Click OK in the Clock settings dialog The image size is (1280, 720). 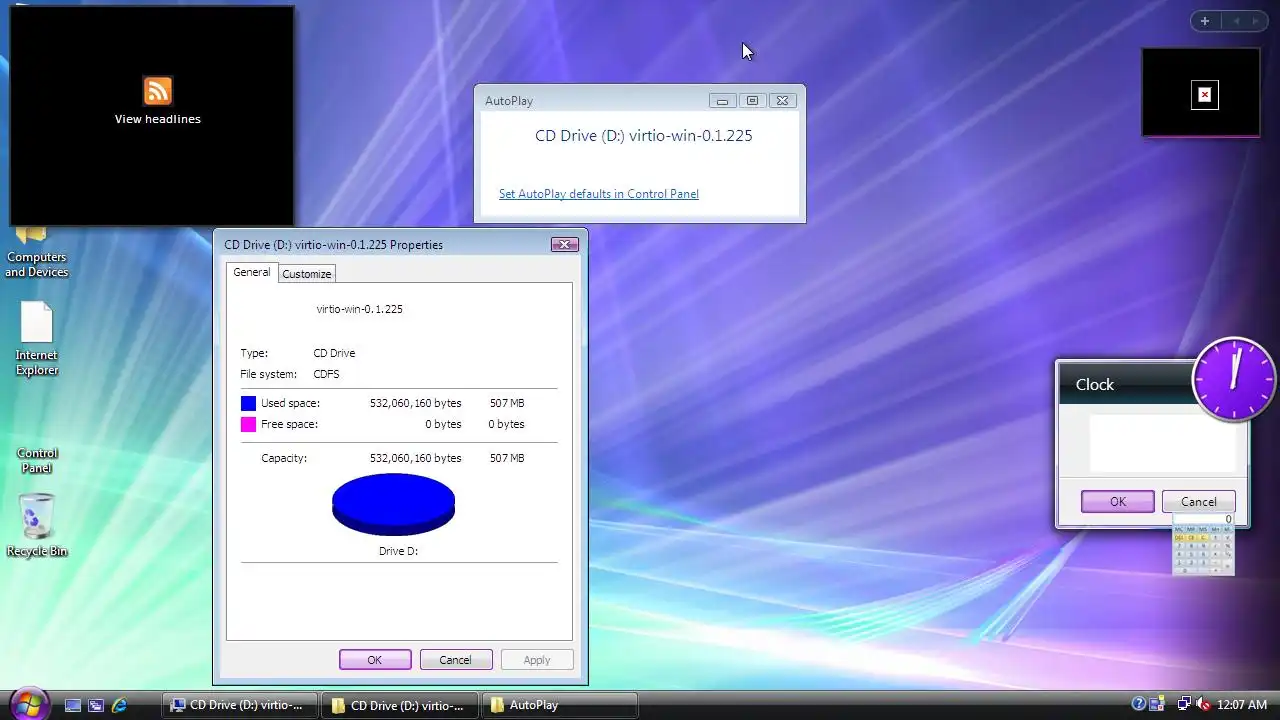[1118, 502]
